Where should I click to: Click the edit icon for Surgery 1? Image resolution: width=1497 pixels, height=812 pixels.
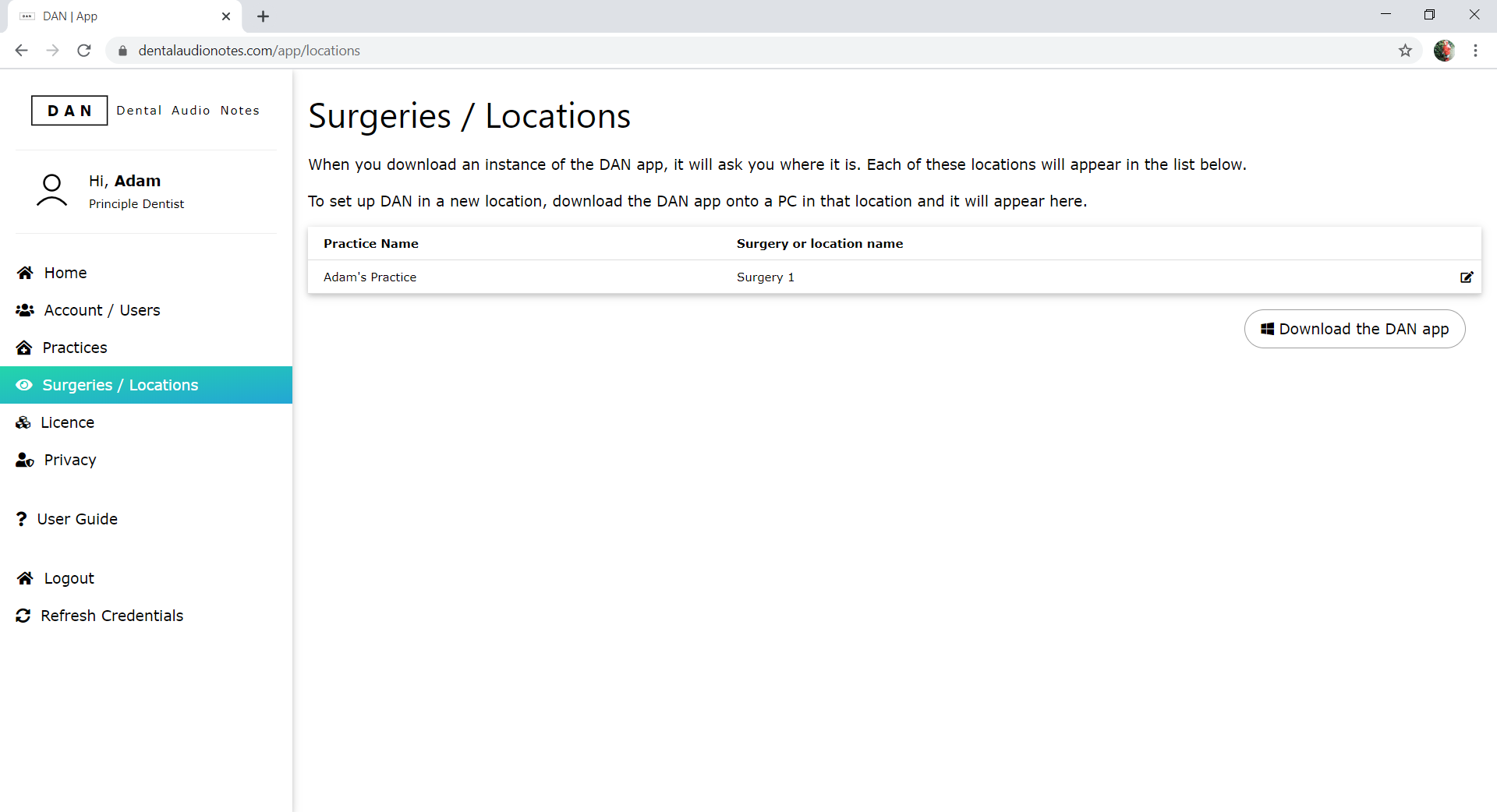[x=1466, y=277]
